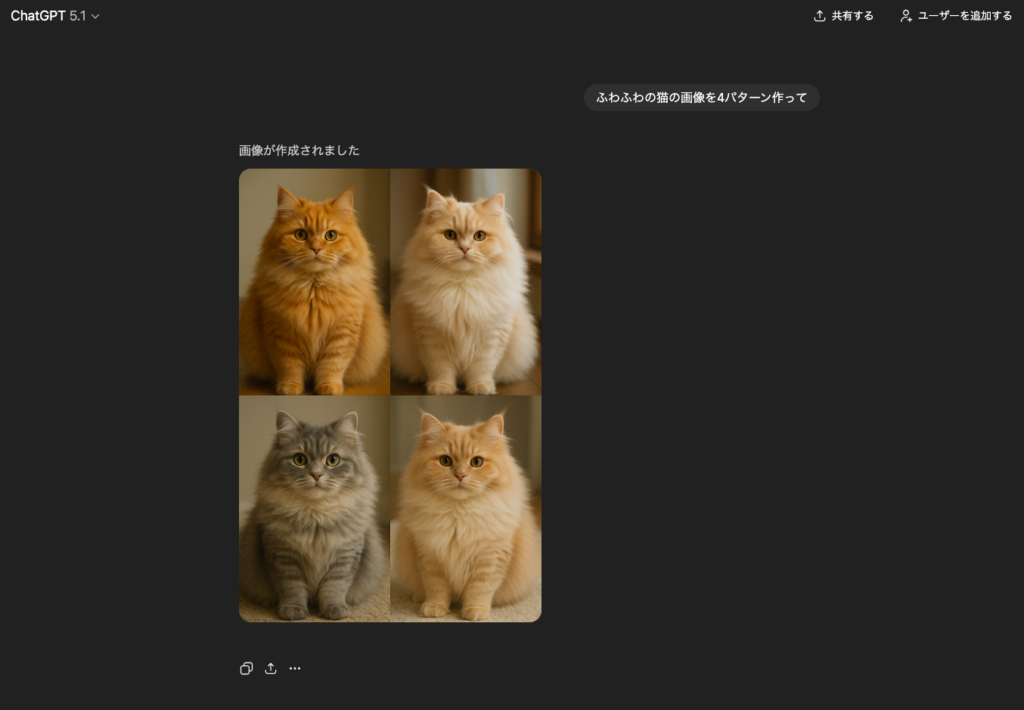Select the cream cat in the top-right quadrant
1024x710 pixels.
click(465, 282)
